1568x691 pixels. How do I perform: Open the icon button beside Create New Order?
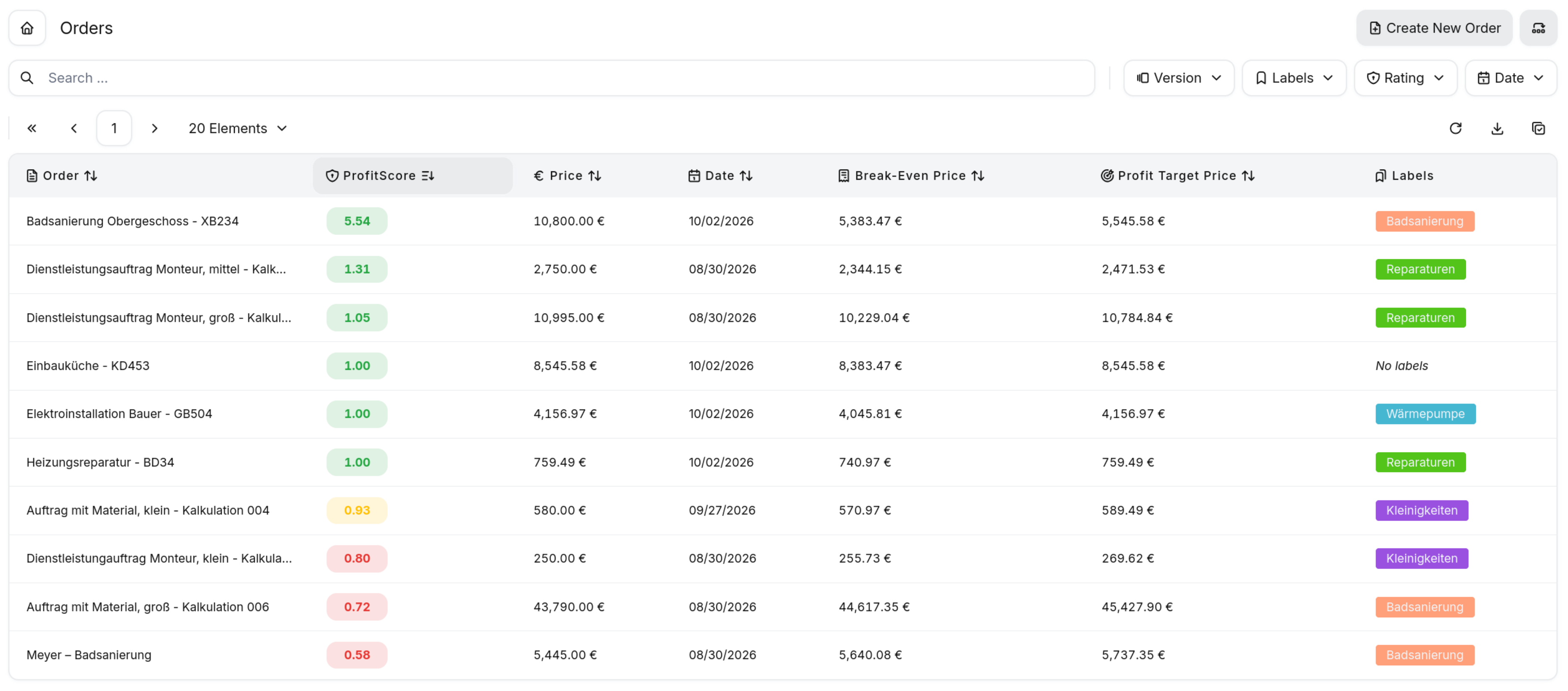[x=1538, y=28]
